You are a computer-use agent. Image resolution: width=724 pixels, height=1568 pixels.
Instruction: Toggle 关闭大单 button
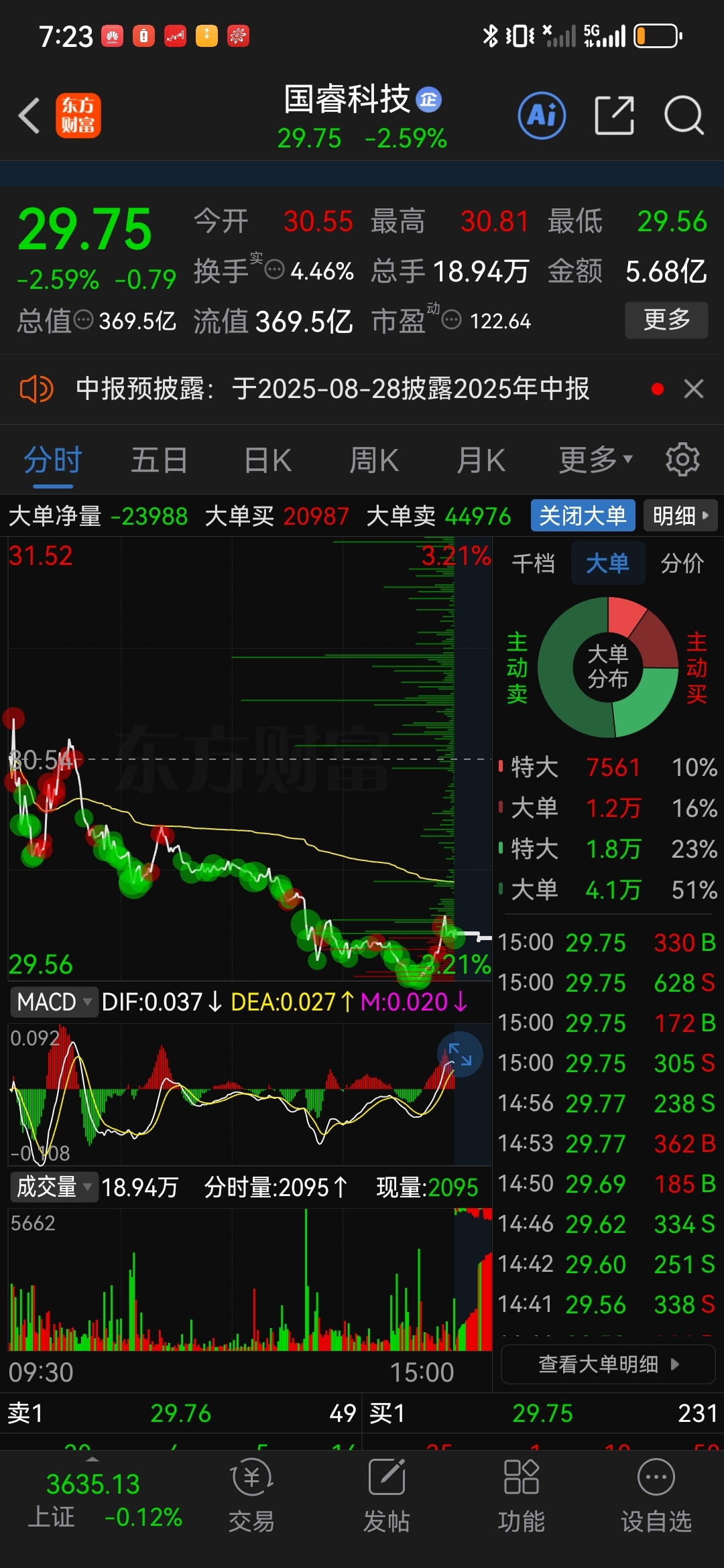tap(583, 515)
